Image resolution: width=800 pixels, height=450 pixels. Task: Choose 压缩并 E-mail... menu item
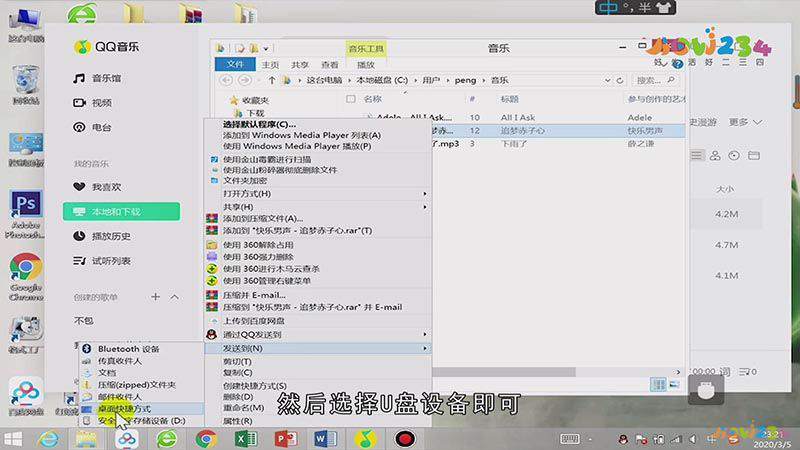click(254, 295)
